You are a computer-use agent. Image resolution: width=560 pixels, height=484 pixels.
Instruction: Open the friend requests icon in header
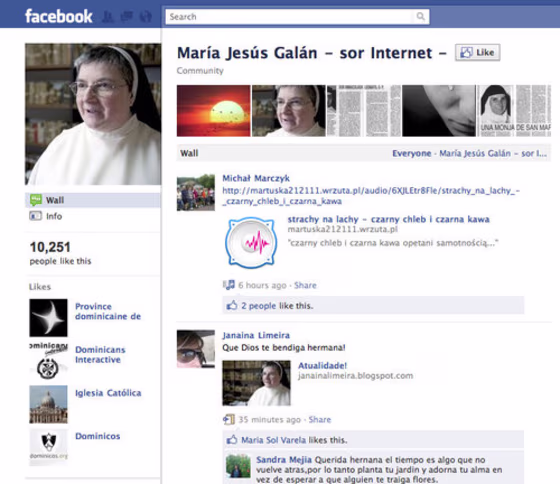[x=108, y=16]
